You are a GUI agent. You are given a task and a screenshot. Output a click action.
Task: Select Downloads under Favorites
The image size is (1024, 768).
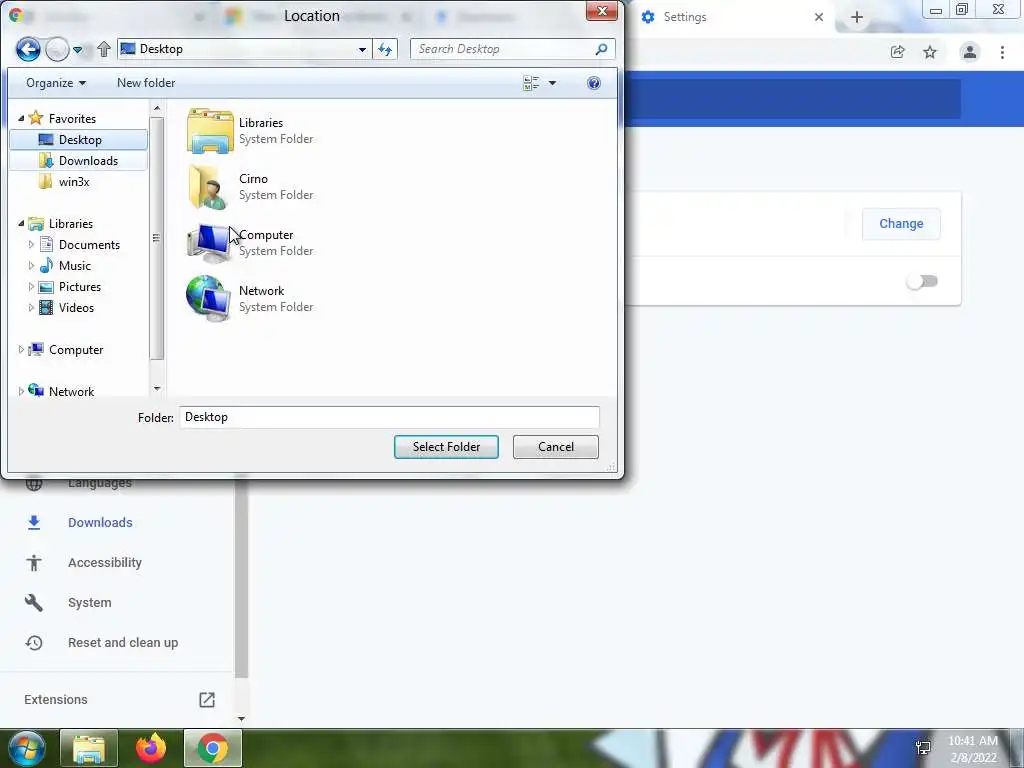coord(79,161)
